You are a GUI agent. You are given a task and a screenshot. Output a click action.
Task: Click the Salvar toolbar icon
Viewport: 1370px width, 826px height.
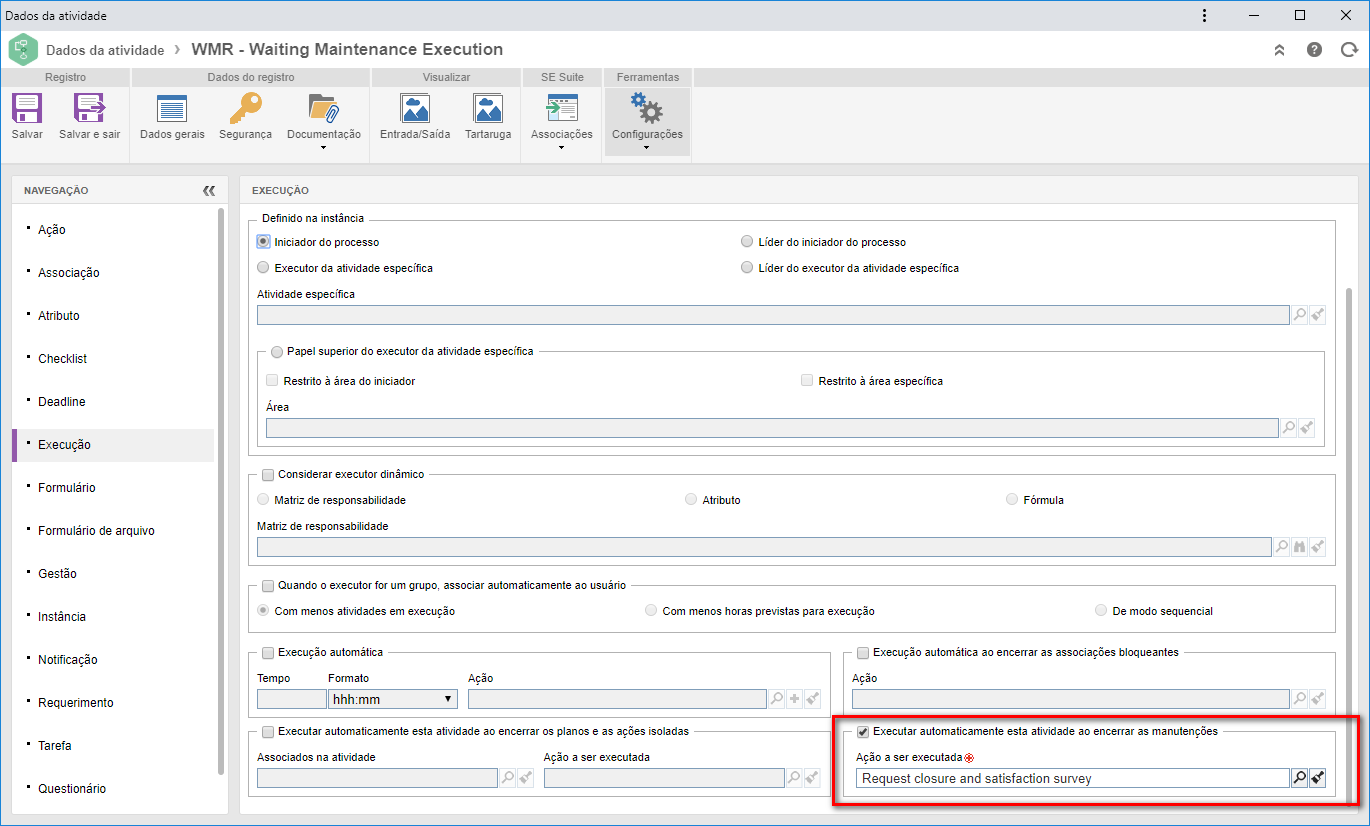coord(27,108)
